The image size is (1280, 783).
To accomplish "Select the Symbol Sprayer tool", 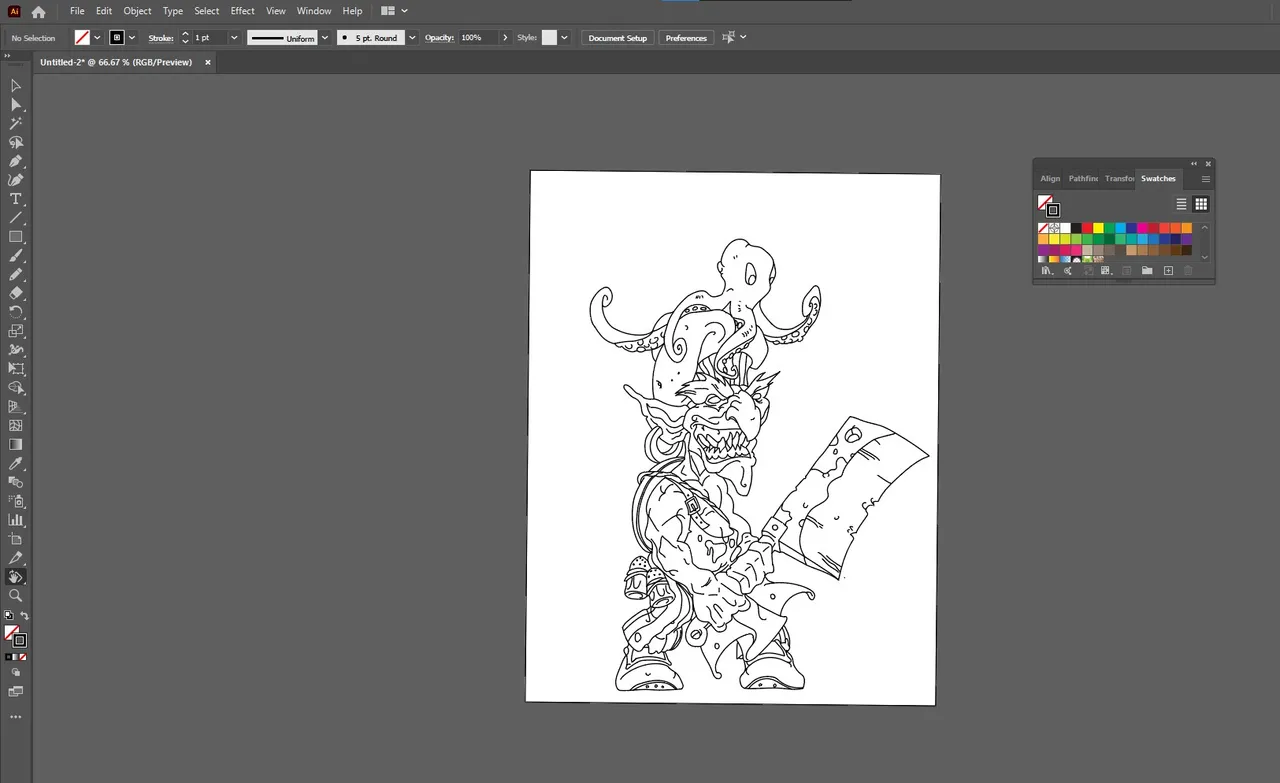I will [x=16, y=501].
